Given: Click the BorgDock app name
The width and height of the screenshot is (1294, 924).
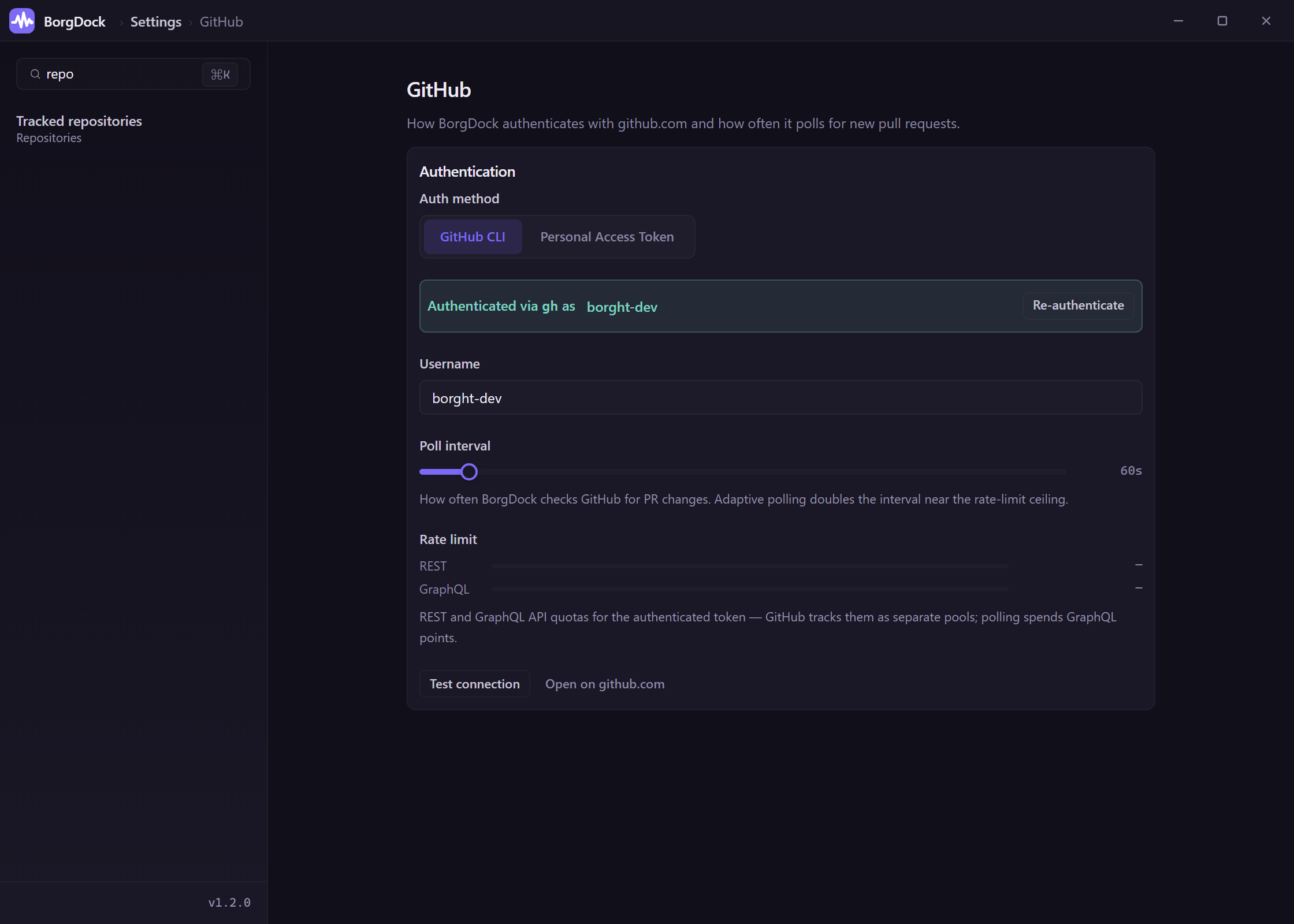Looking at the screenshot, I should pos(75,22).
